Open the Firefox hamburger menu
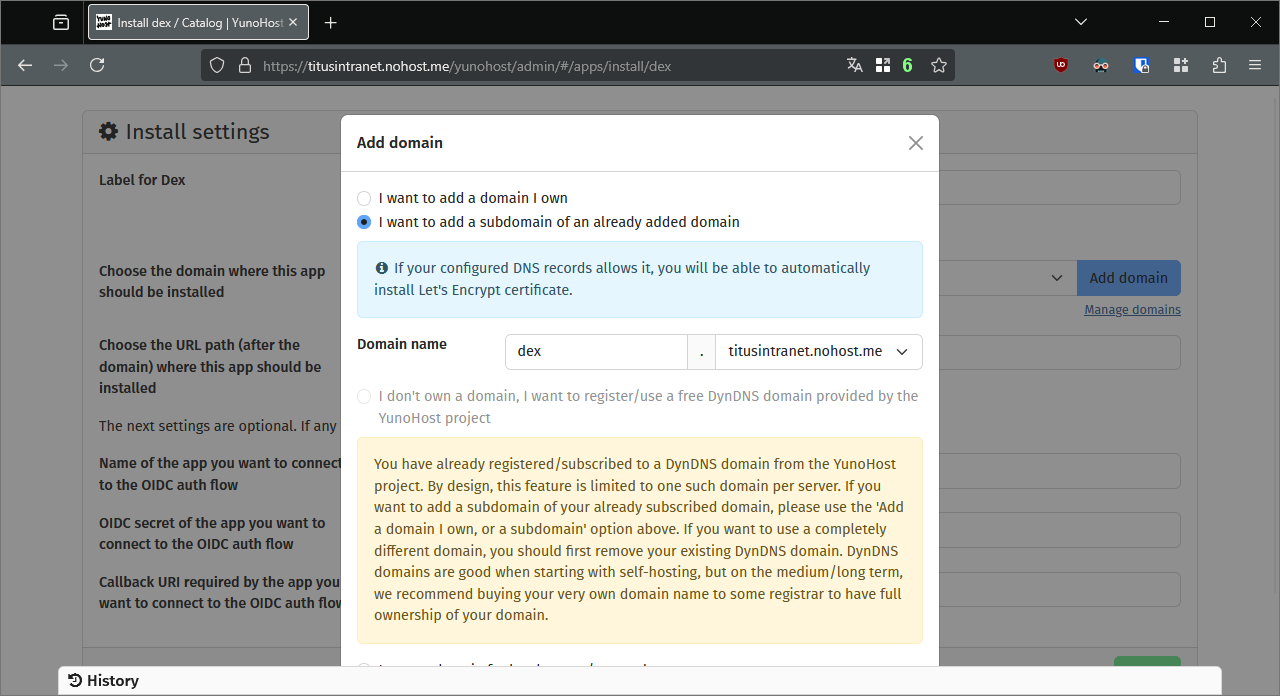 [1255, 65]
